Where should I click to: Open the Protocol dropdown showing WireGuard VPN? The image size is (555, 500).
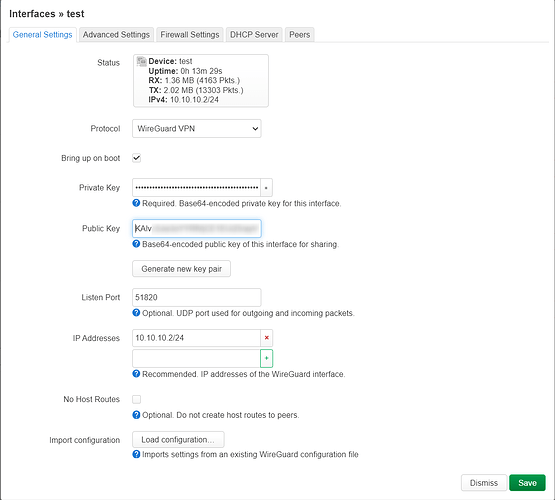[x=197, y=128]
